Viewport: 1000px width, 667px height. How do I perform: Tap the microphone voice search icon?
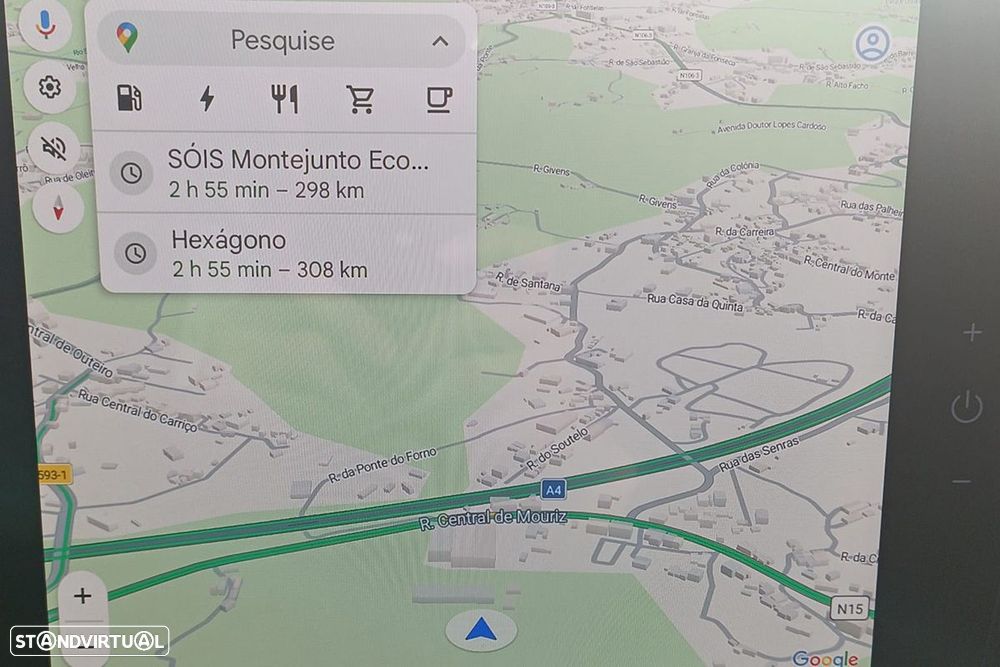tap(45, 24)
